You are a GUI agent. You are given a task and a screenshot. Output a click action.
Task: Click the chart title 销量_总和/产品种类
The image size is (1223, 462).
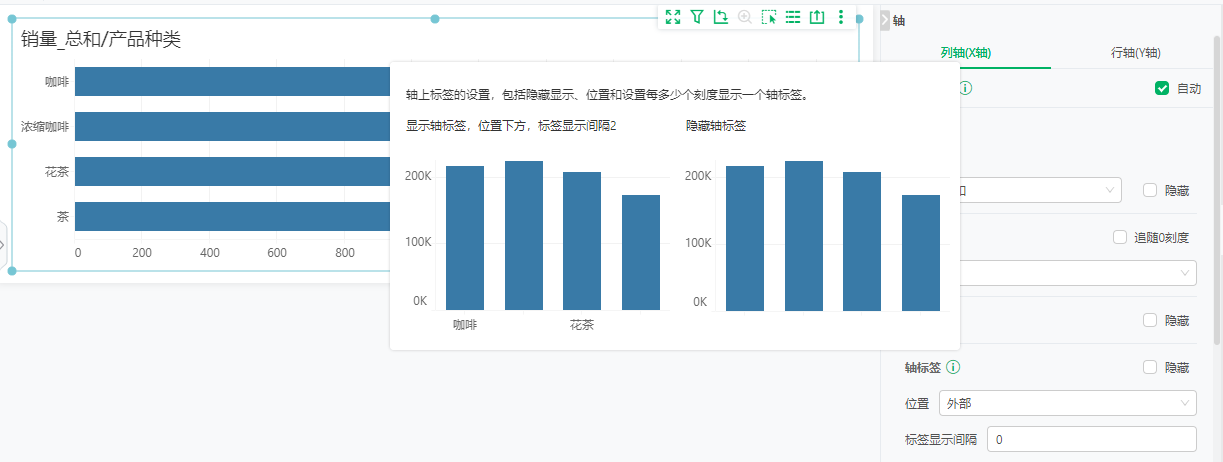pos(101,40)
